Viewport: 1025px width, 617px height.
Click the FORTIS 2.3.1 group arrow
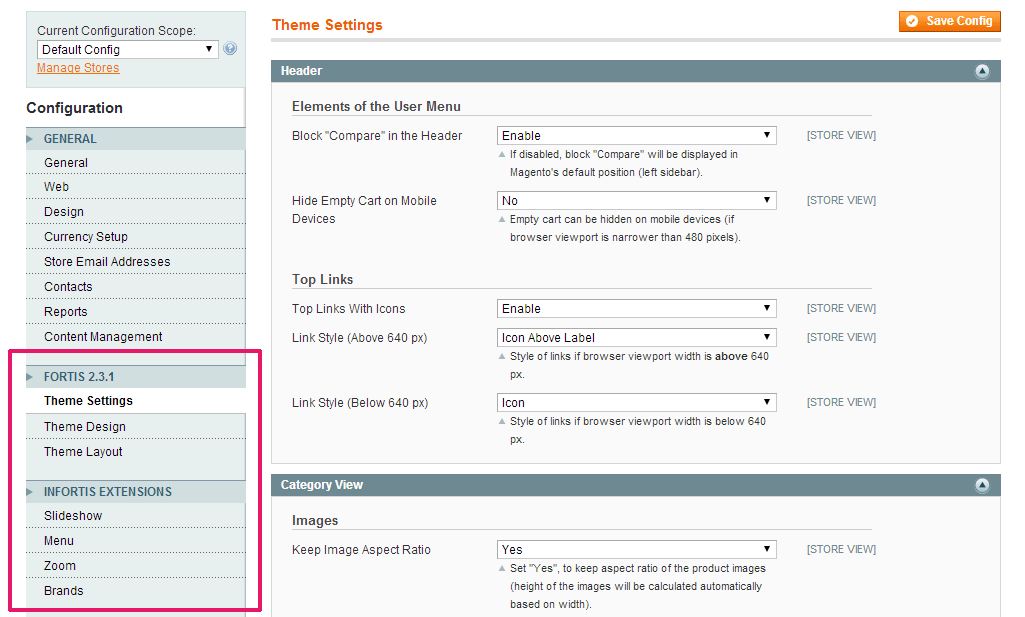(x=30, y=377)
